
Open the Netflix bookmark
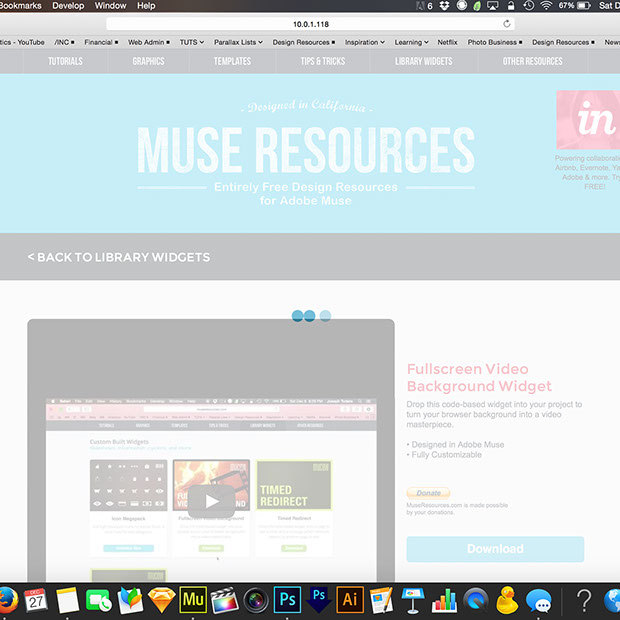tap(447, 42)
